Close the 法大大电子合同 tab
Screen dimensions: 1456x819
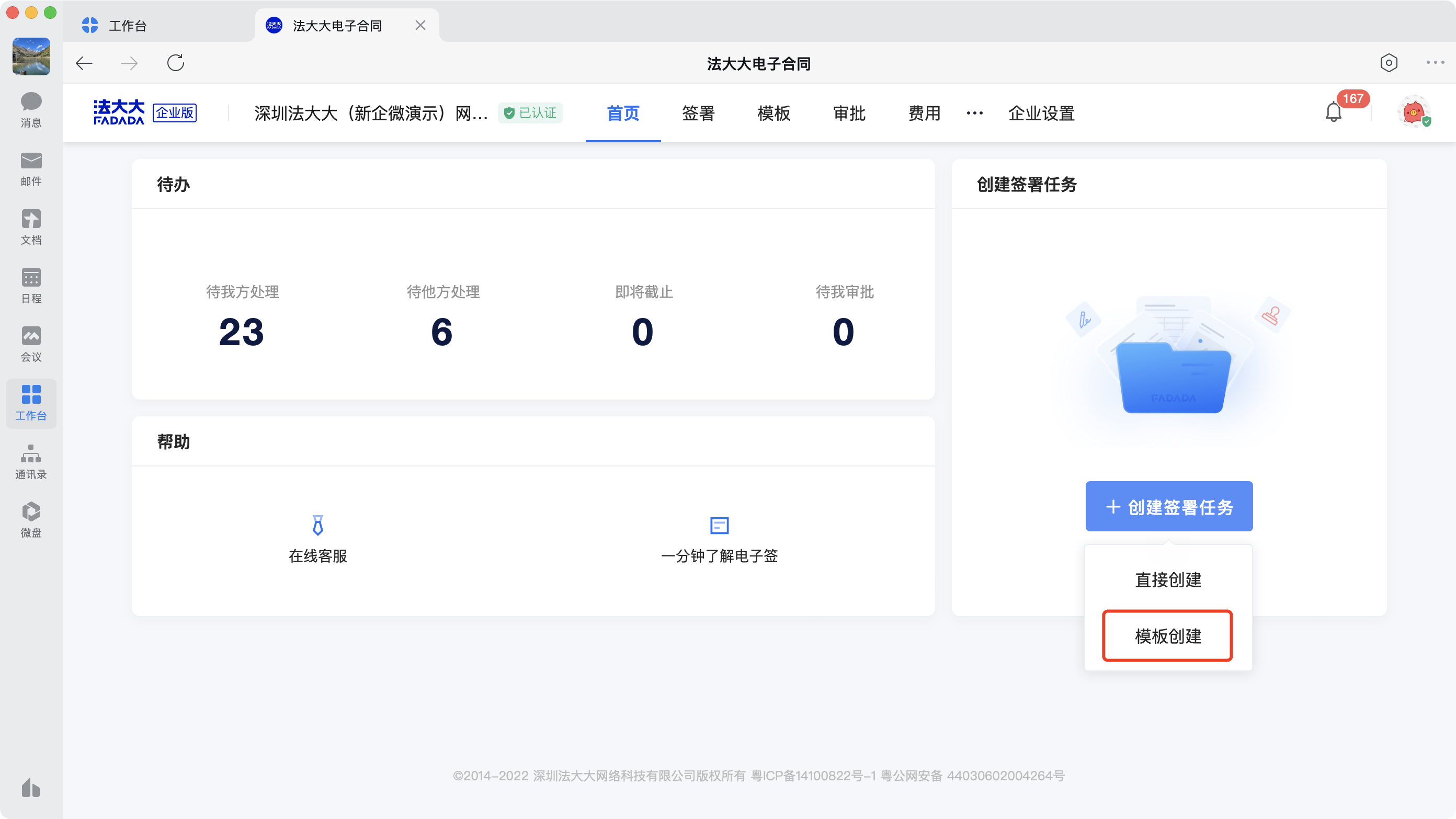(x=420, y=26)
